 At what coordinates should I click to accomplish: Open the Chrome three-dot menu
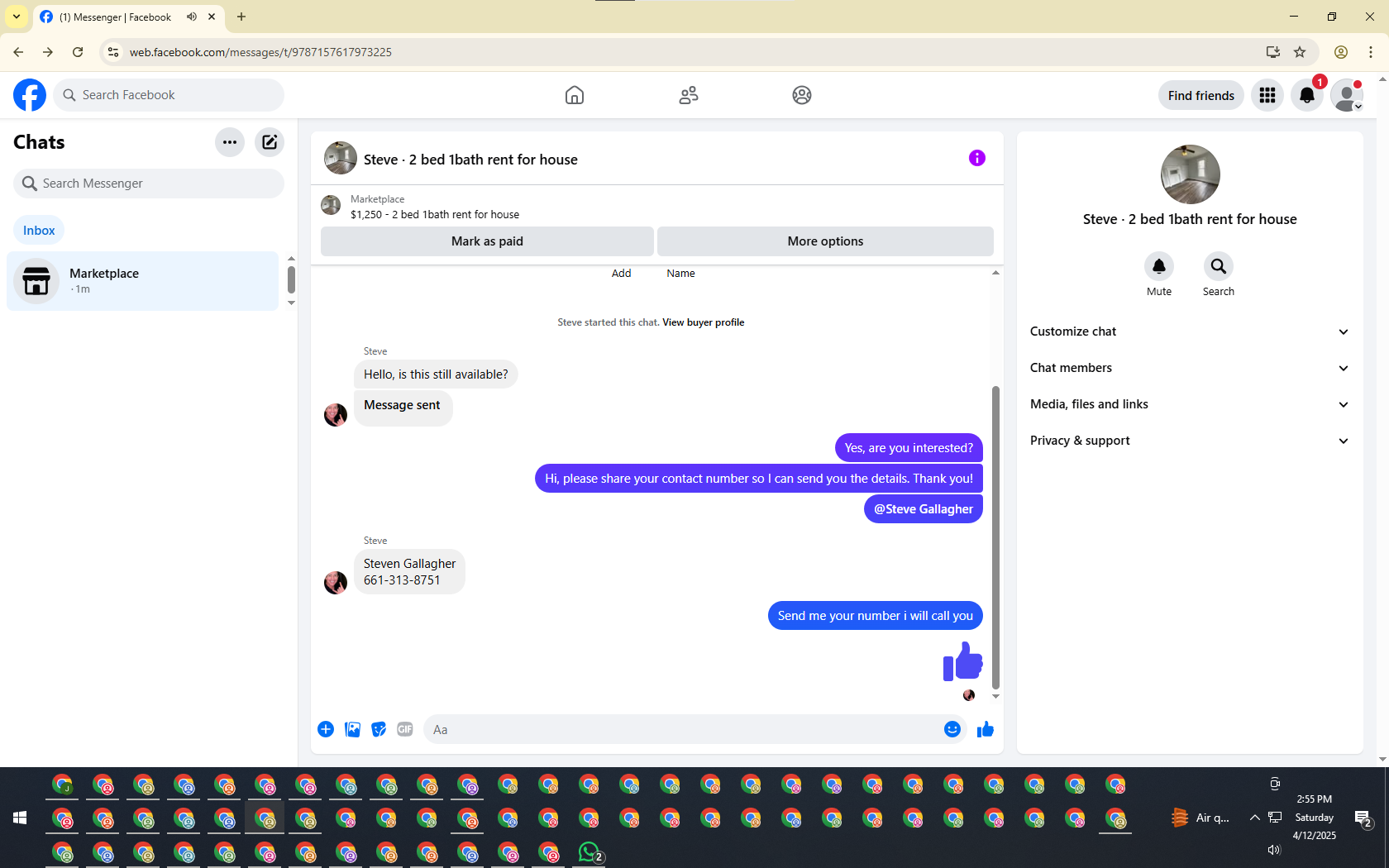1371,52
